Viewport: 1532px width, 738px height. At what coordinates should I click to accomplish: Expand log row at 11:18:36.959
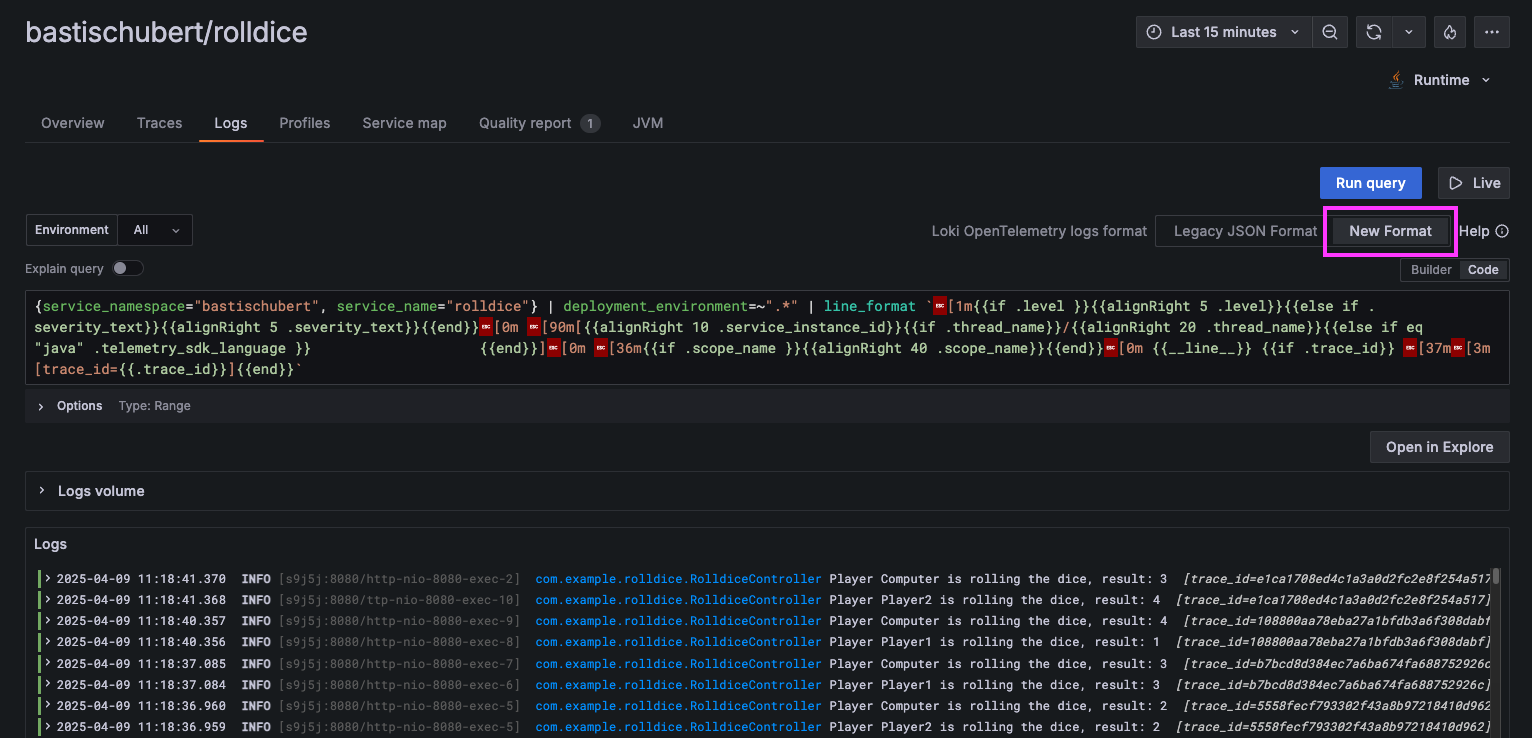(47, 727)
